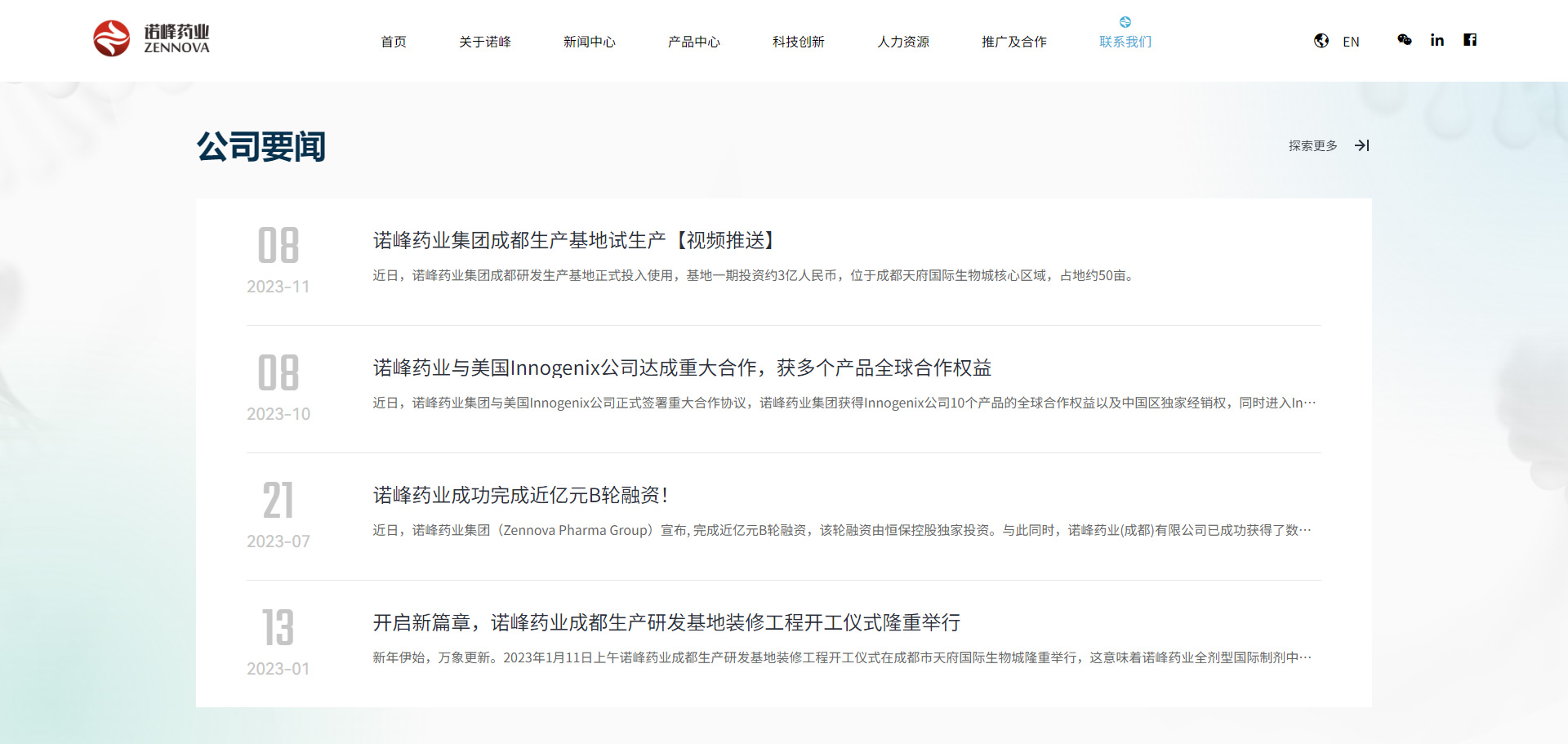Open article about 成都生产基地试生产

pyautogui.click(x=574, y=240)
